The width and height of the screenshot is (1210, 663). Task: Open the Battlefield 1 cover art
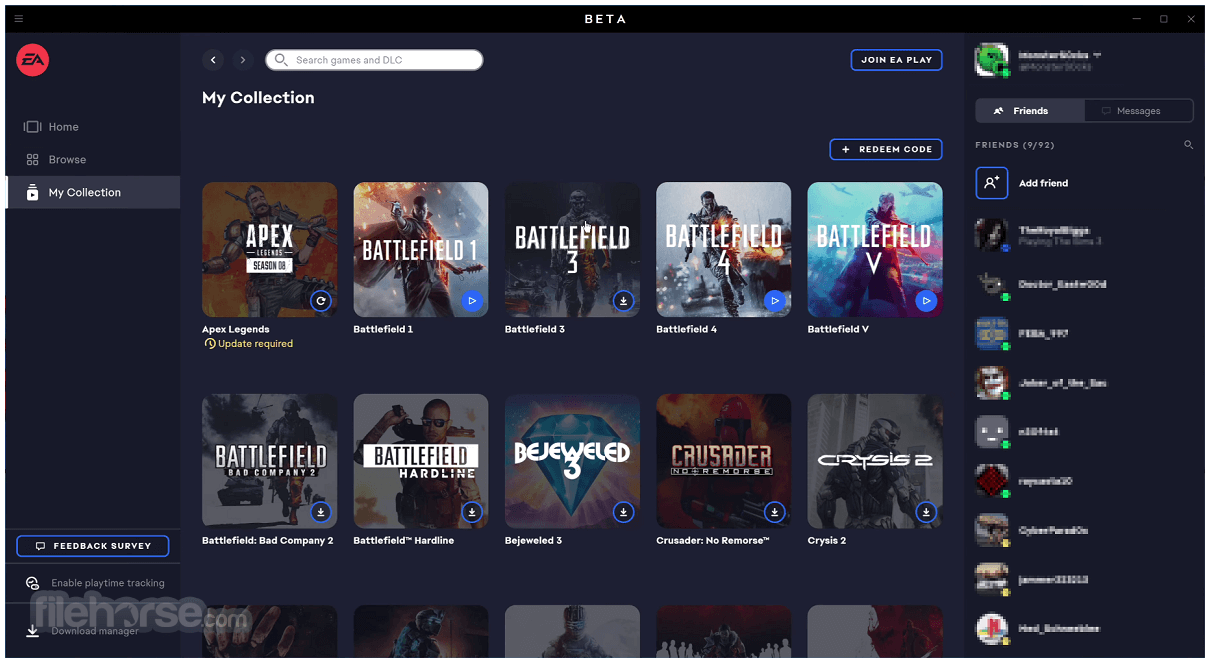coord(421,249)
